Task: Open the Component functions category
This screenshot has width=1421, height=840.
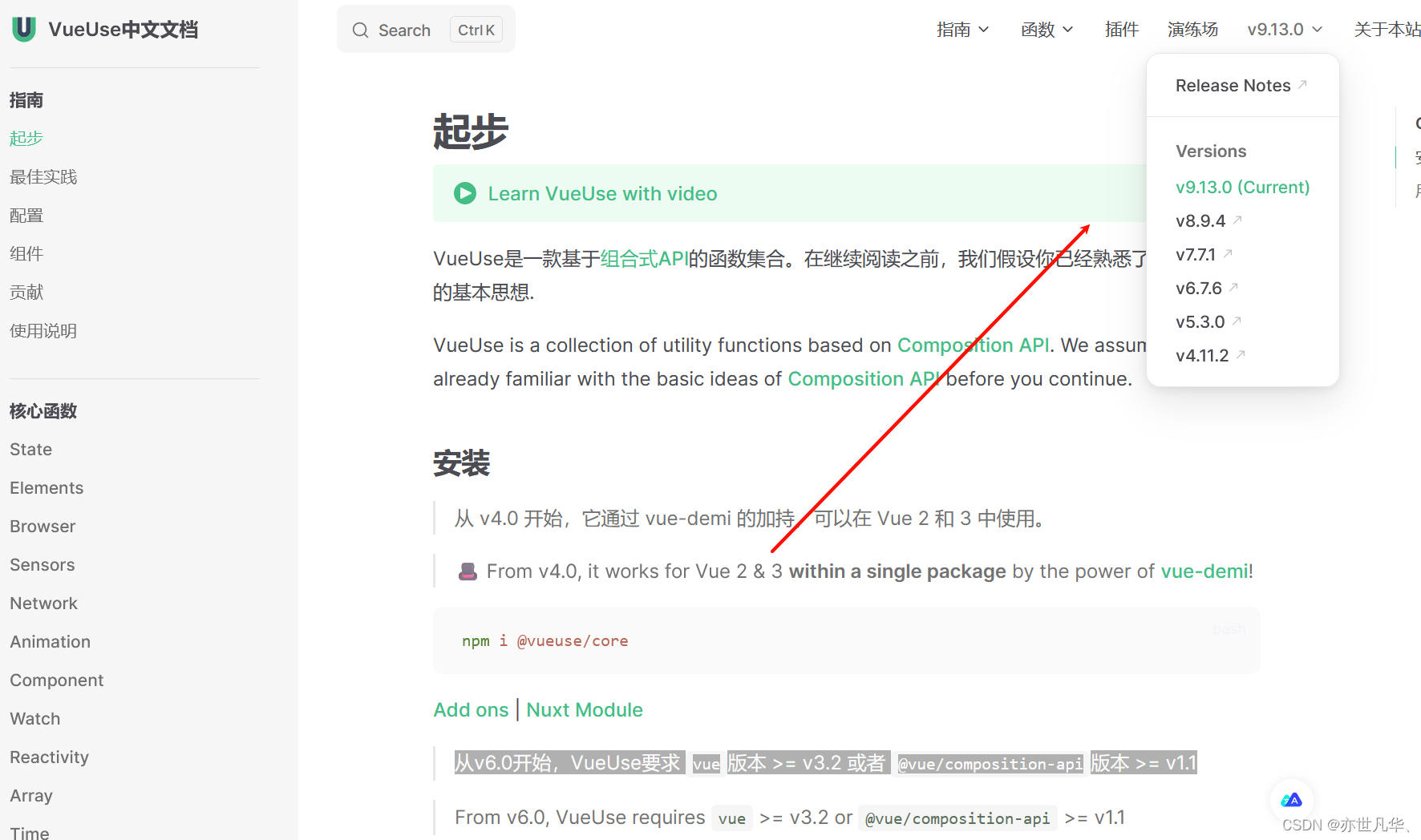Action: pyautogui.click(x=56, y=680)
